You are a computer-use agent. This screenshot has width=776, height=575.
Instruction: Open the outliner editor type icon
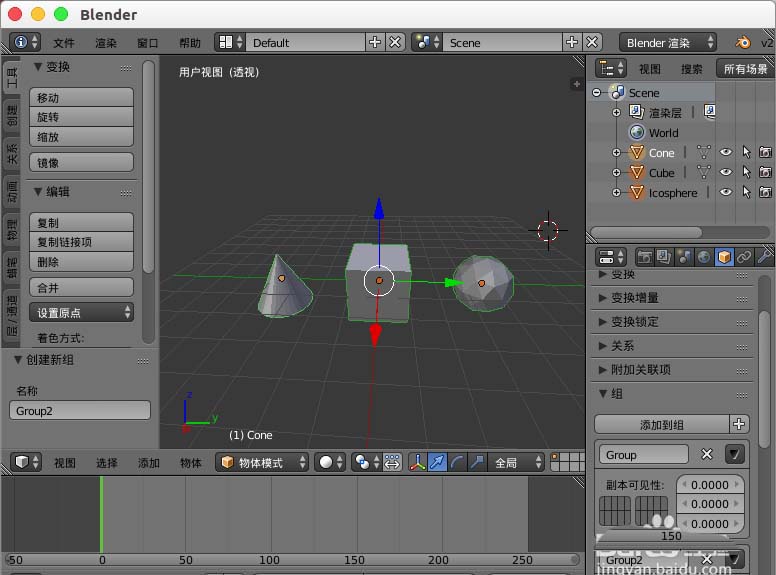[x=611, y=68]
